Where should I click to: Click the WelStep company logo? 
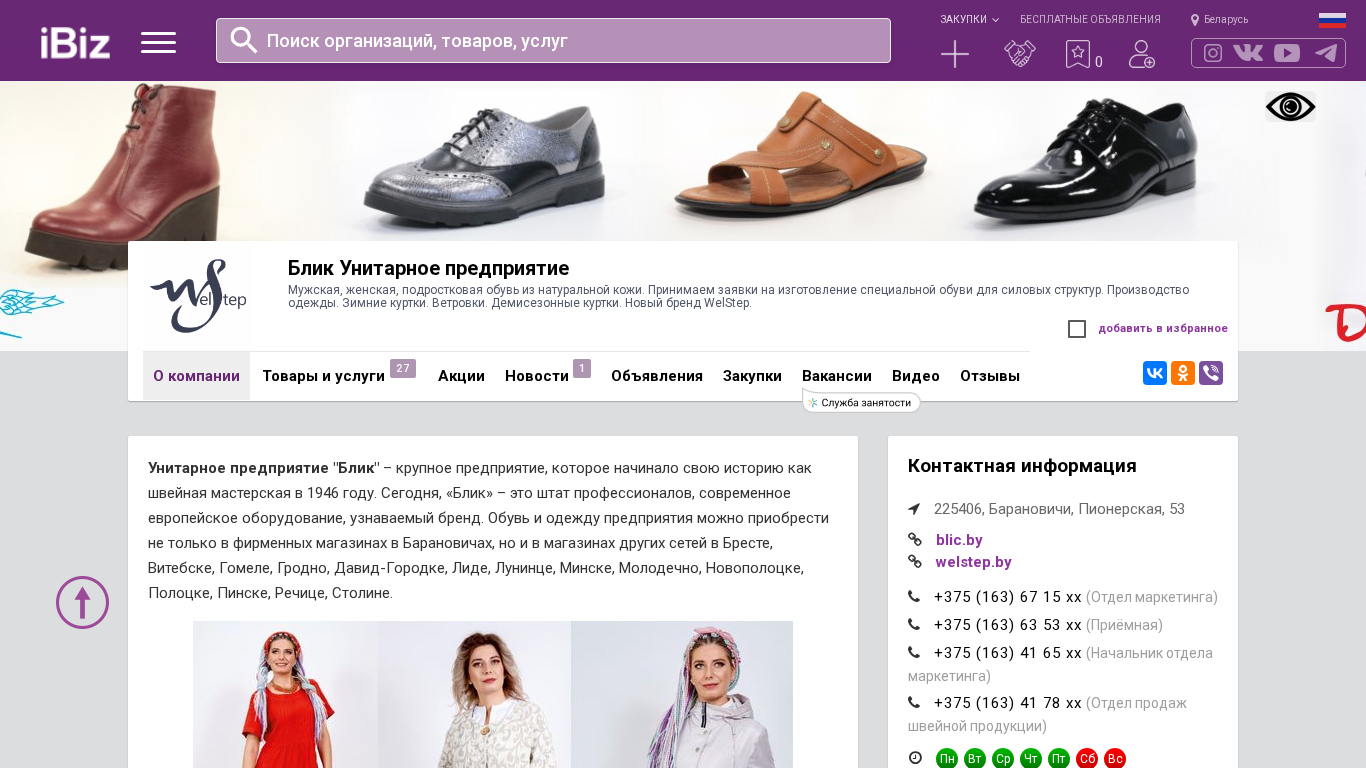(x=197, y=296)
